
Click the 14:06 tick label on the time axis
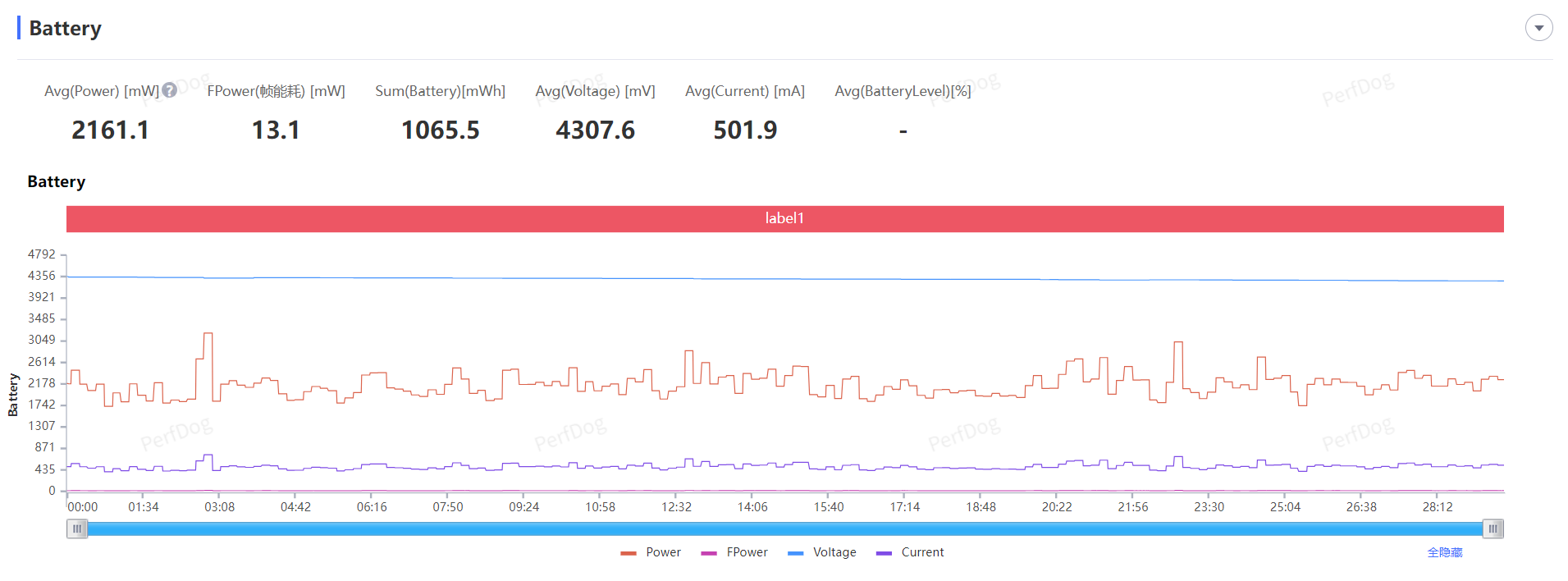pos(752,507)
